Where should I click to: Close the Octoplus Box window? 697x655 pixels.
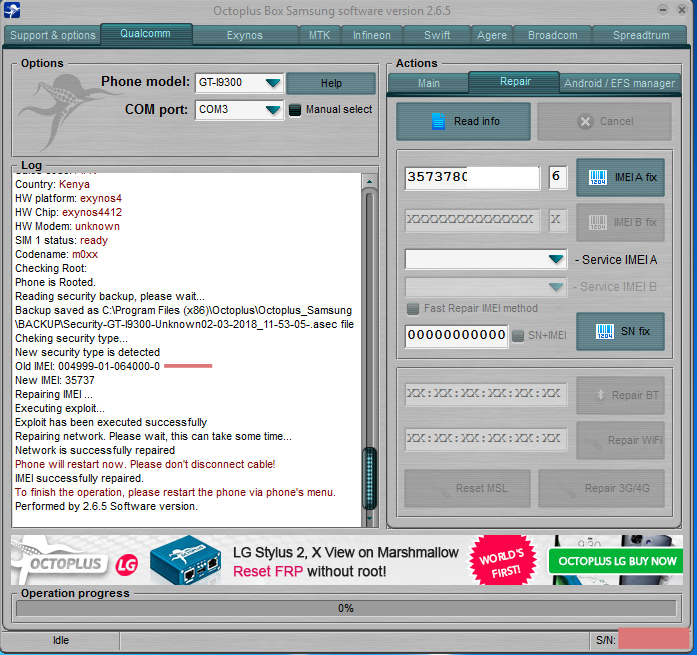tap(681, 10)
